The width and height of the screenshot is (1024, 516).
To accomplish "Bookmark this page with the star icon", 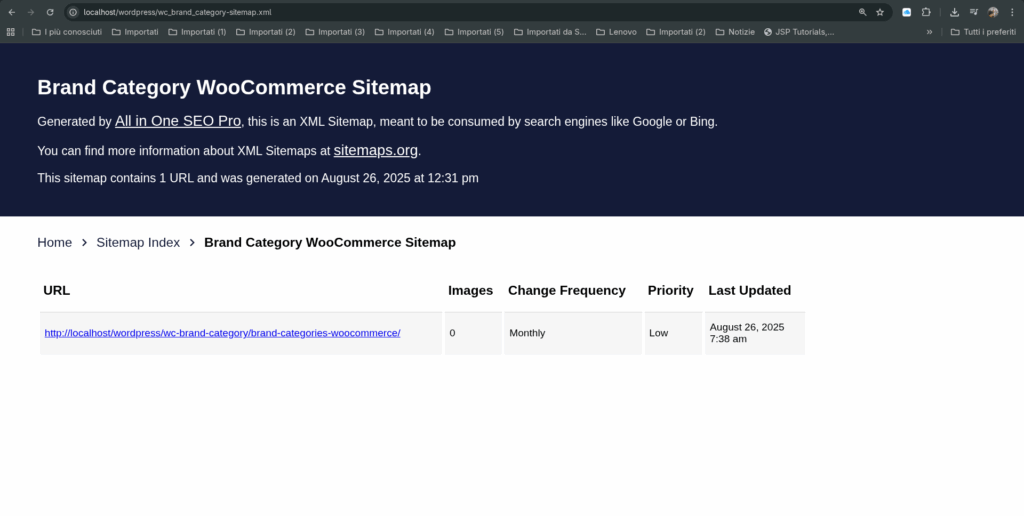I will [x=880, y=12].
